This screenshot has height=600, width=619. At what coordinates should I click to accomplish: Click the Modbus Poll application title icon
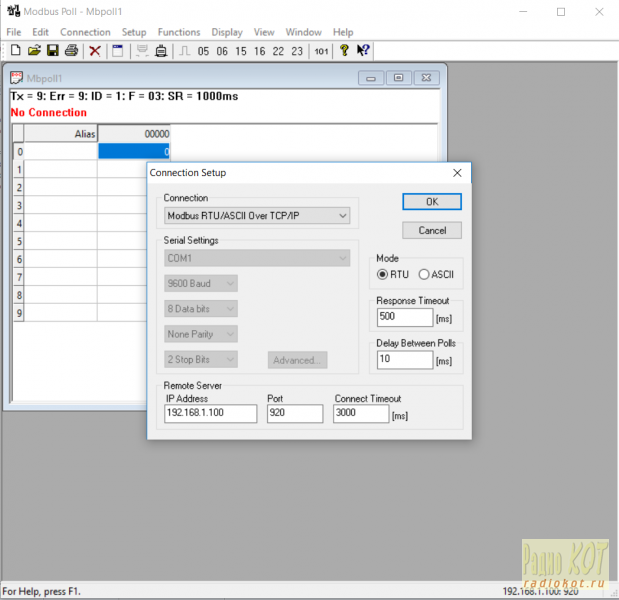pyautogui.click(x=13, y=11)
